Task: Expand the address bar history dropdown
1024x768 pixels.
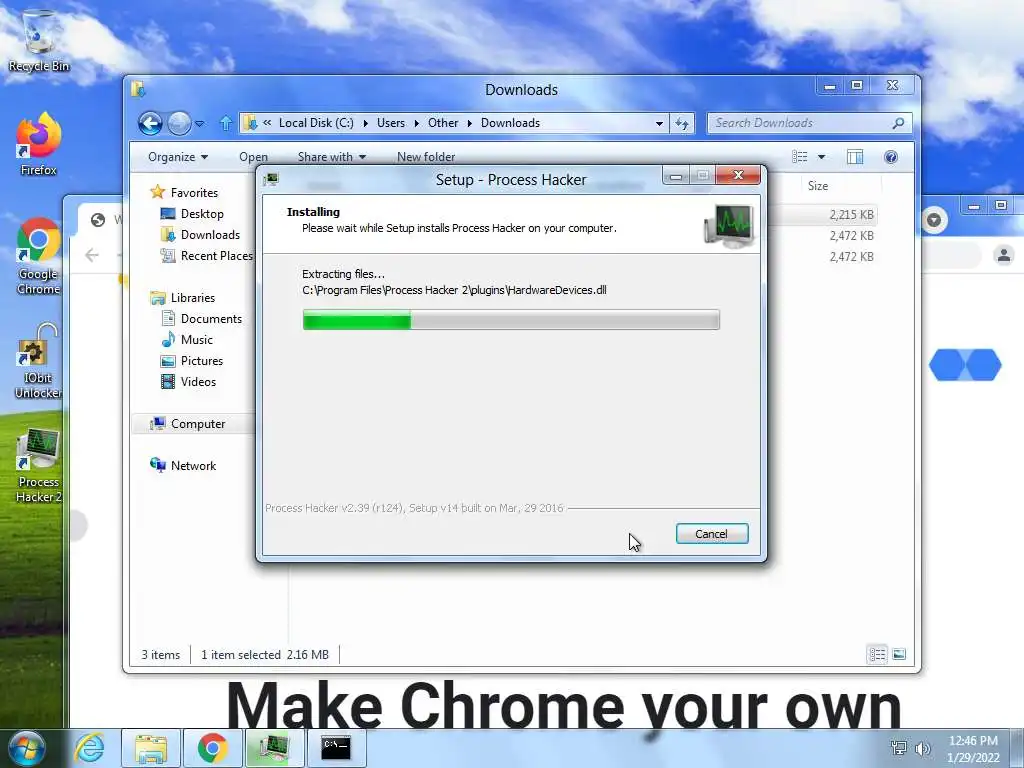Action: coord(660,123)
